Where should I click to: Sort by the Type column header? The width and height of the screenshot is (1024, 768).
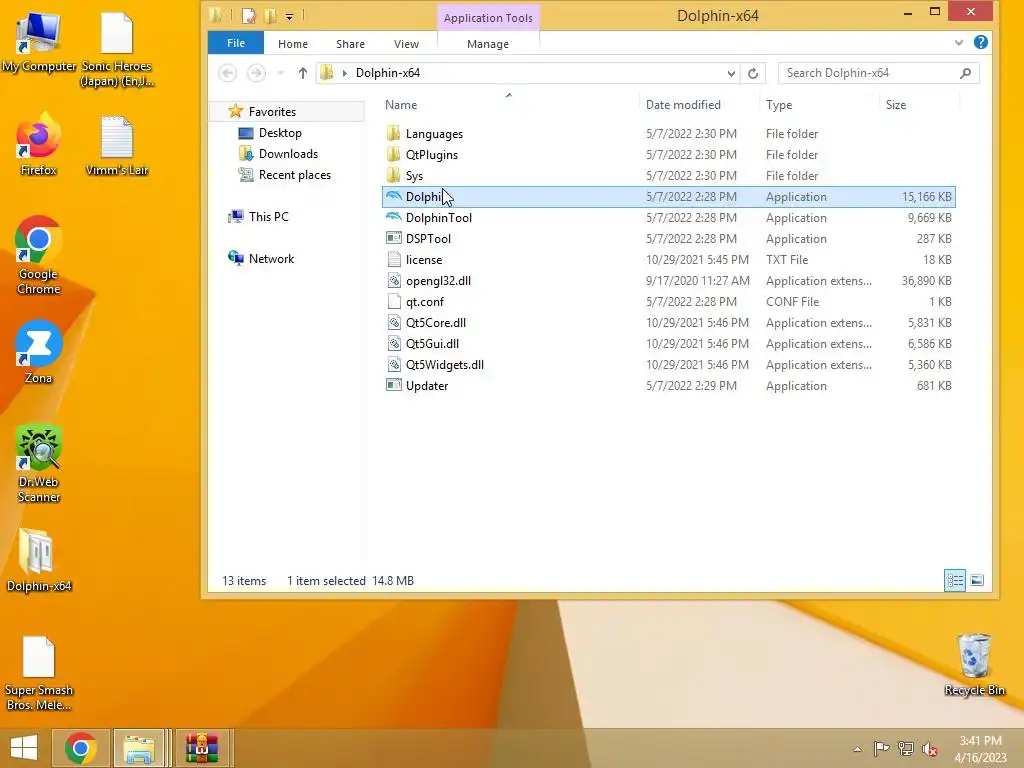point(779,104)
